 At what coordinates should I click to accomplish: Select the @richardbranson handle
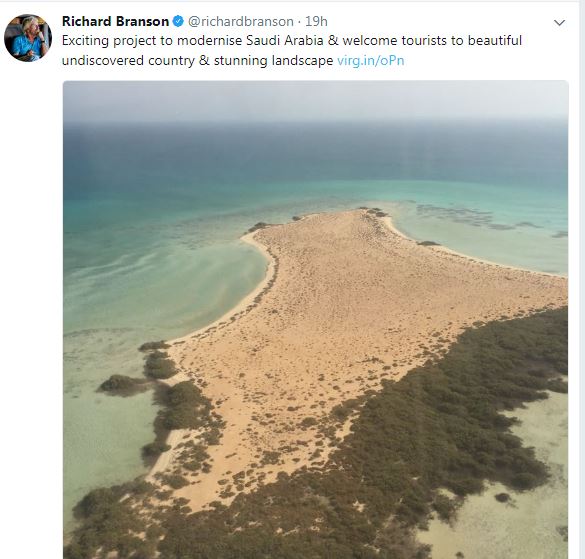(241, 22)
